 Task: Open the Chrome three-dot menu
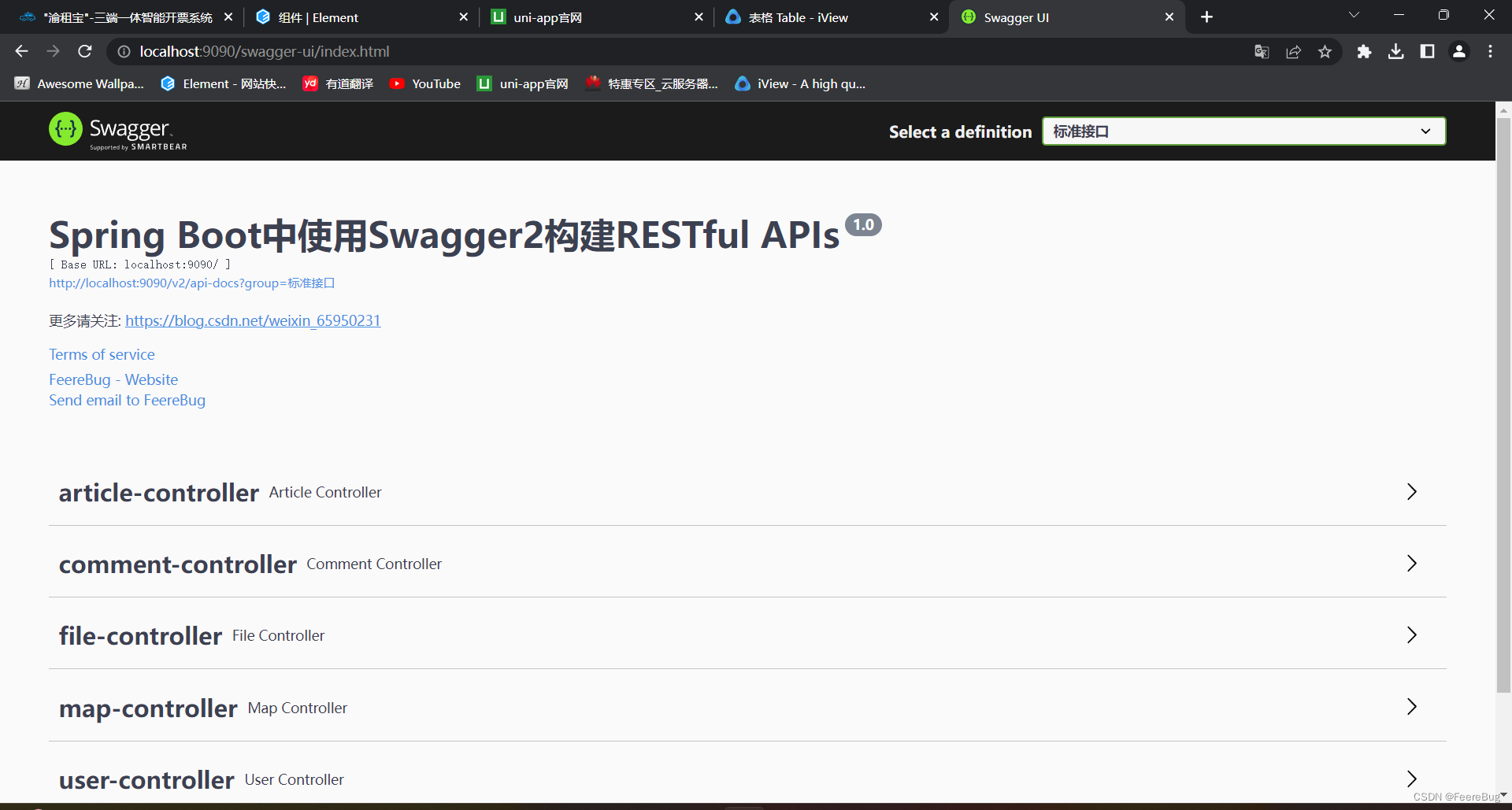(x=1490, y=51)
